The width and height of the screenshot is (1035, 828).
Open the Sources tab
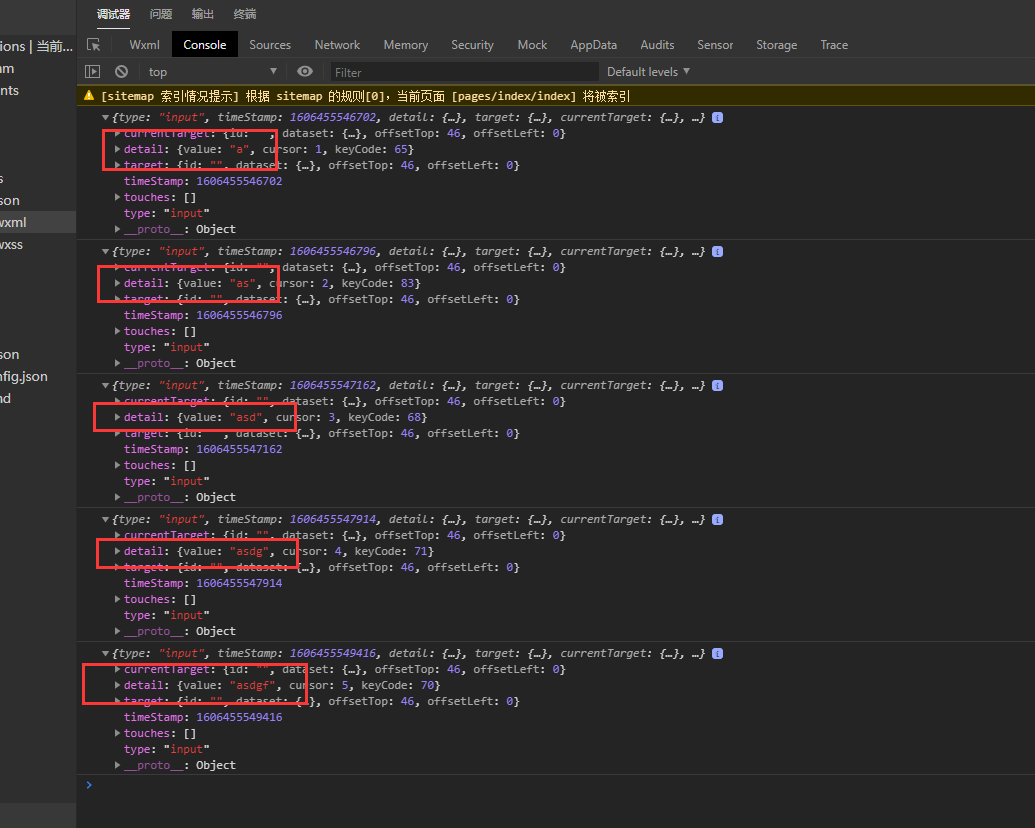pyautogui.click(x=270, y=45)
